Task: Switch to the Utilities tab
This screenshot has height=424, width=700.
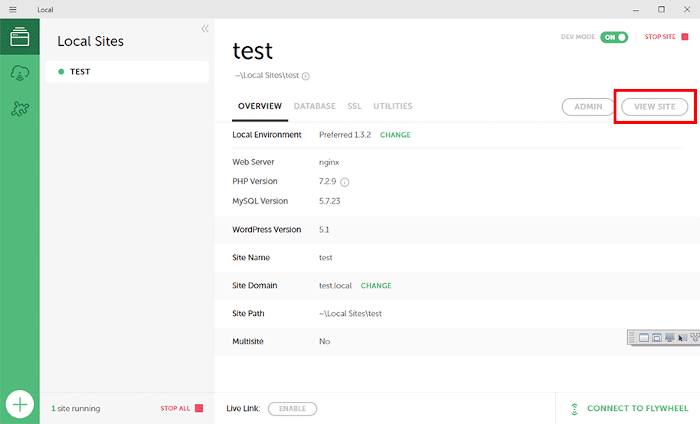Action: coord(393,106)
